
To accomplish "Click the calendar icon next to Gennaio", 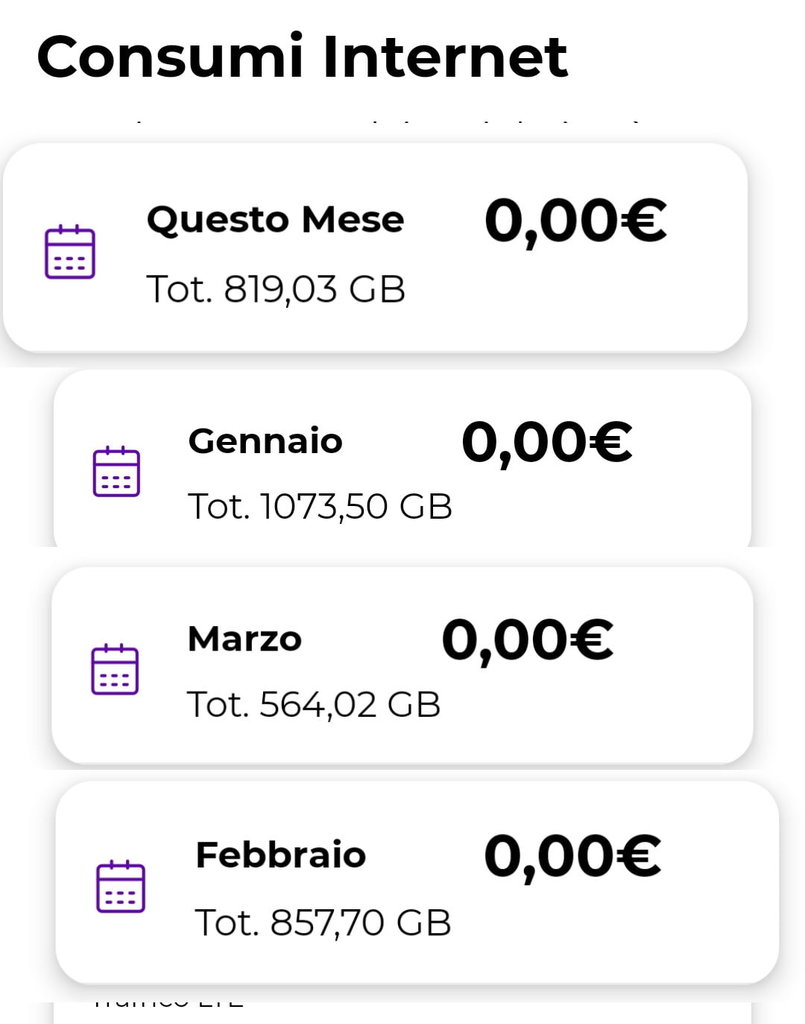I will [117, 472].
